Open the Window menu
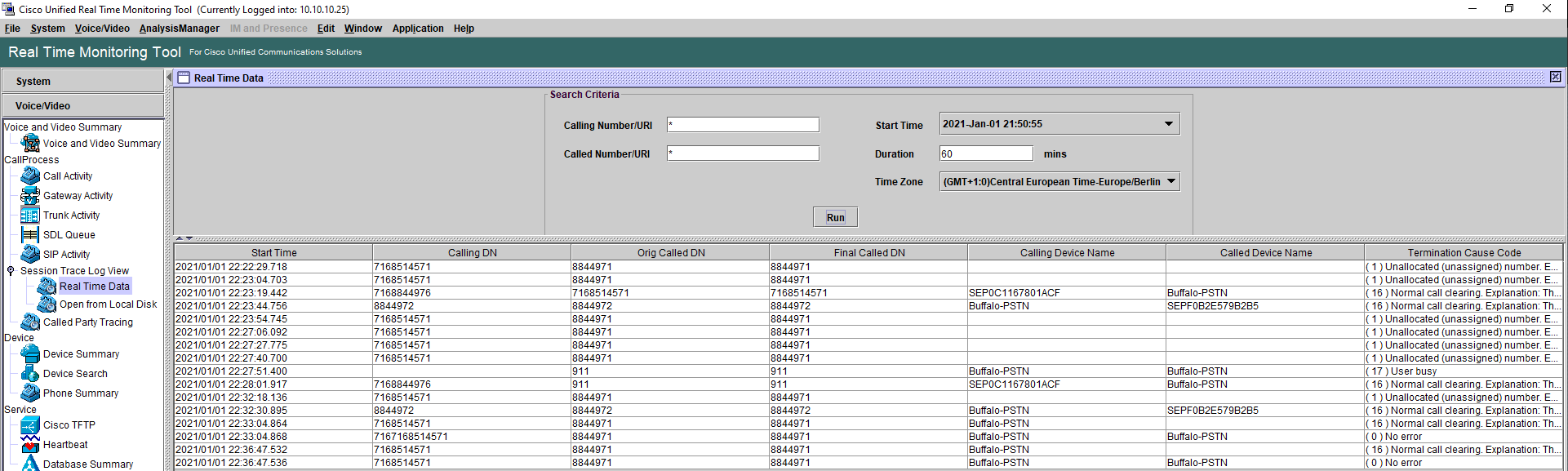The image size is (1568, 471). pos(362,29)
